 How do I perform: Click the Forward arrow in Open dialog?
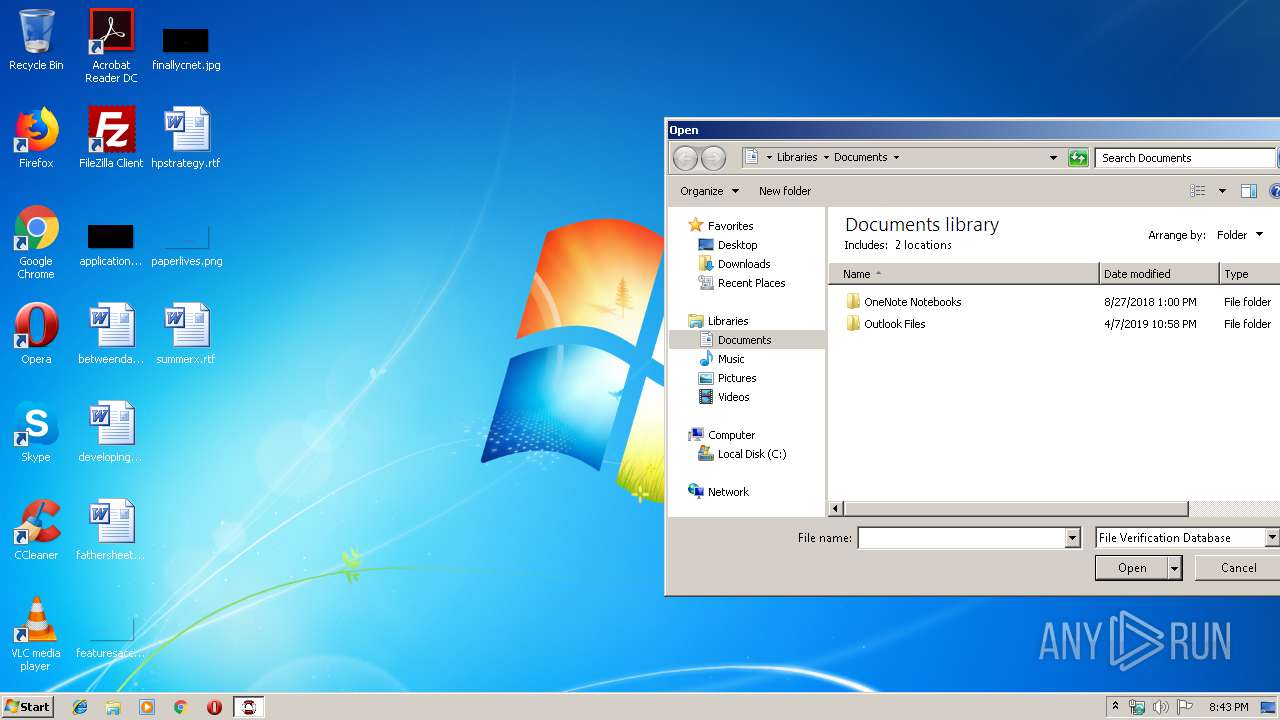pos(713,157)
